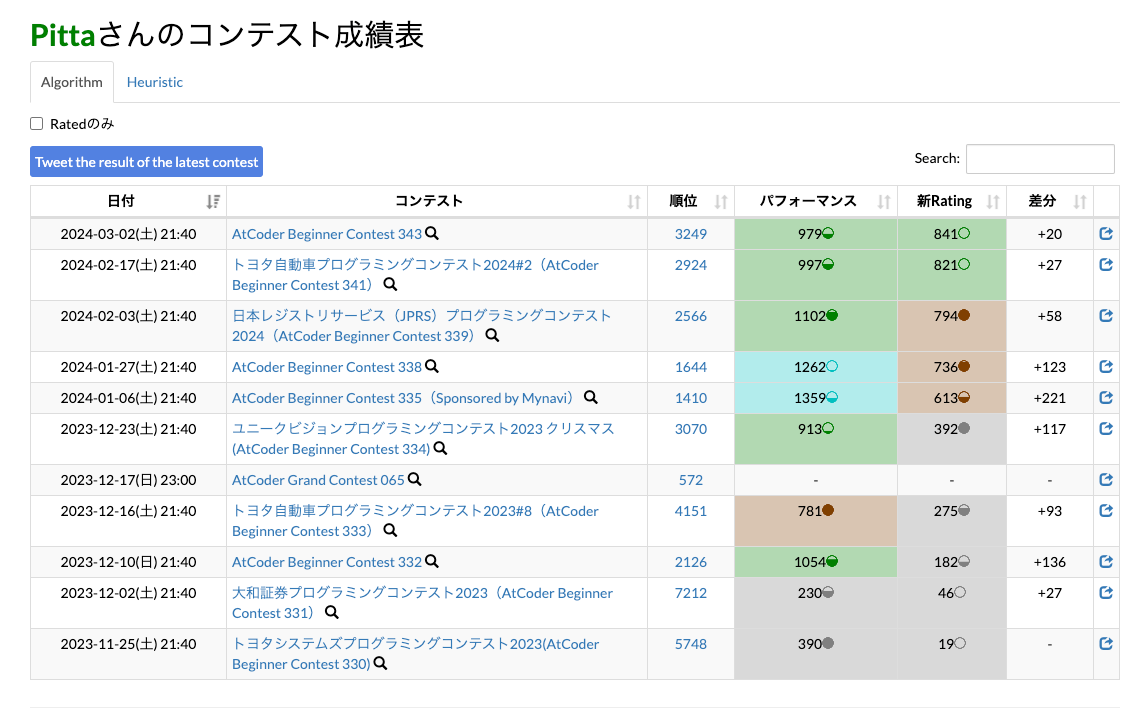This screenshot has height=714, width=1143.
Task: Click performance value 1262 cell
Action: click(x=816, y=367)
